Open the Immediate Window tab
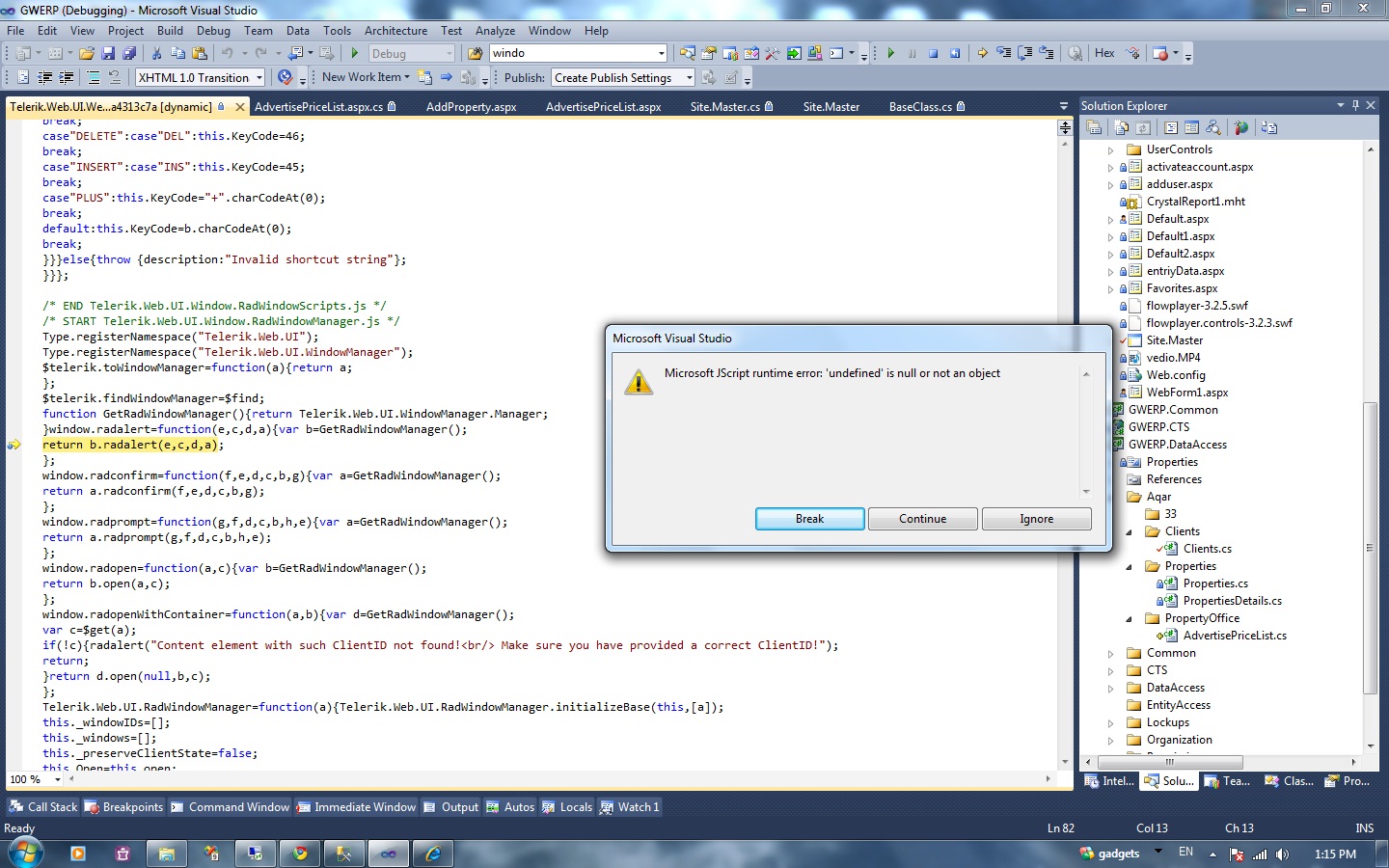1389x868 pixels. coord(356,807)
